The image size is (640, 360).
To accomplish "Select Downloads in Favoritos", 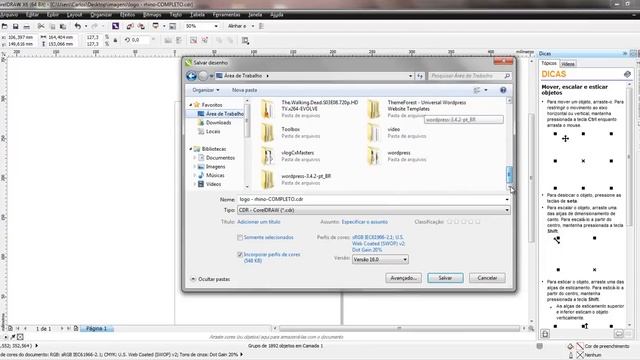I will 218,122.
